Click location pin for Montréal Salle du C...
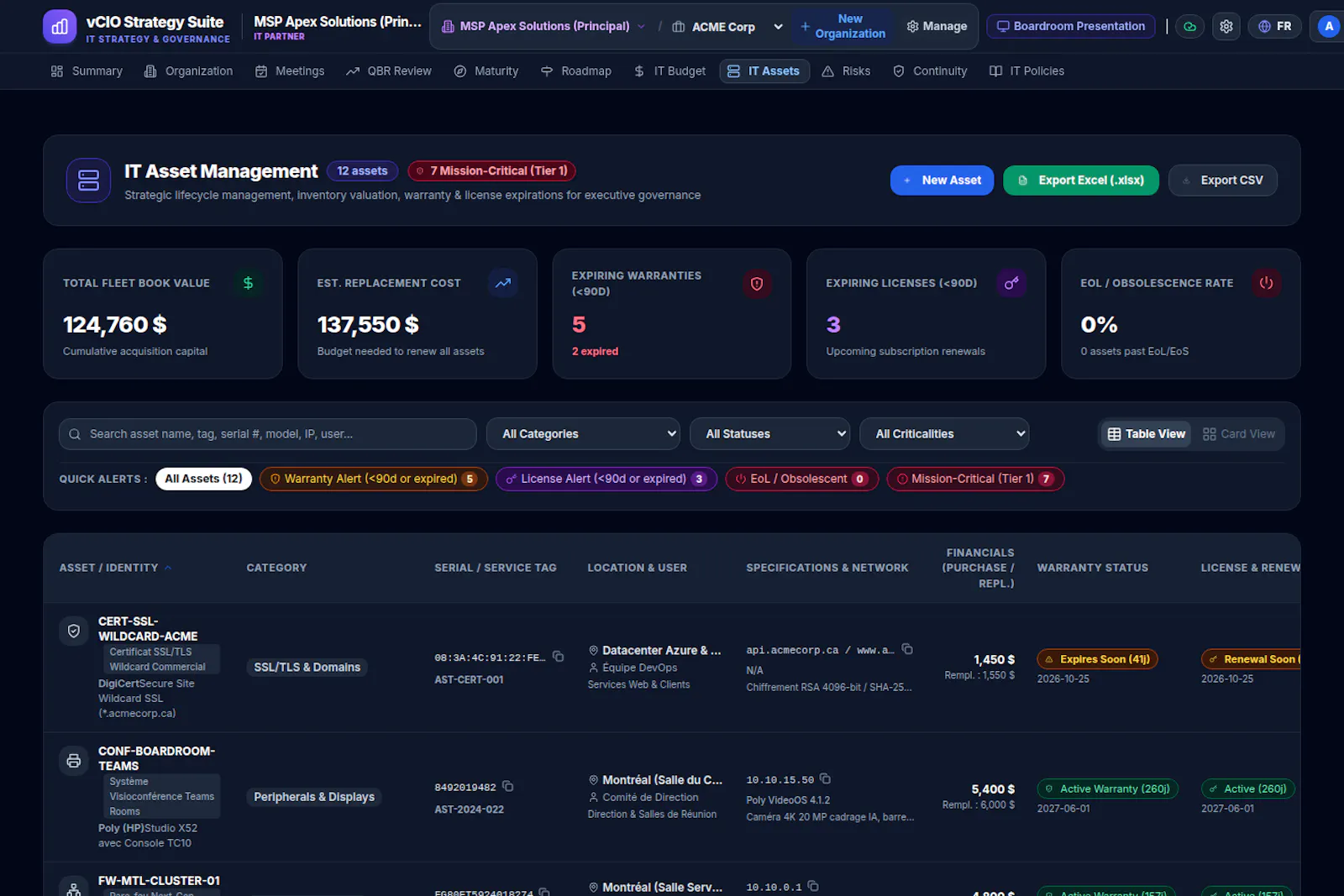 [593, 780]
